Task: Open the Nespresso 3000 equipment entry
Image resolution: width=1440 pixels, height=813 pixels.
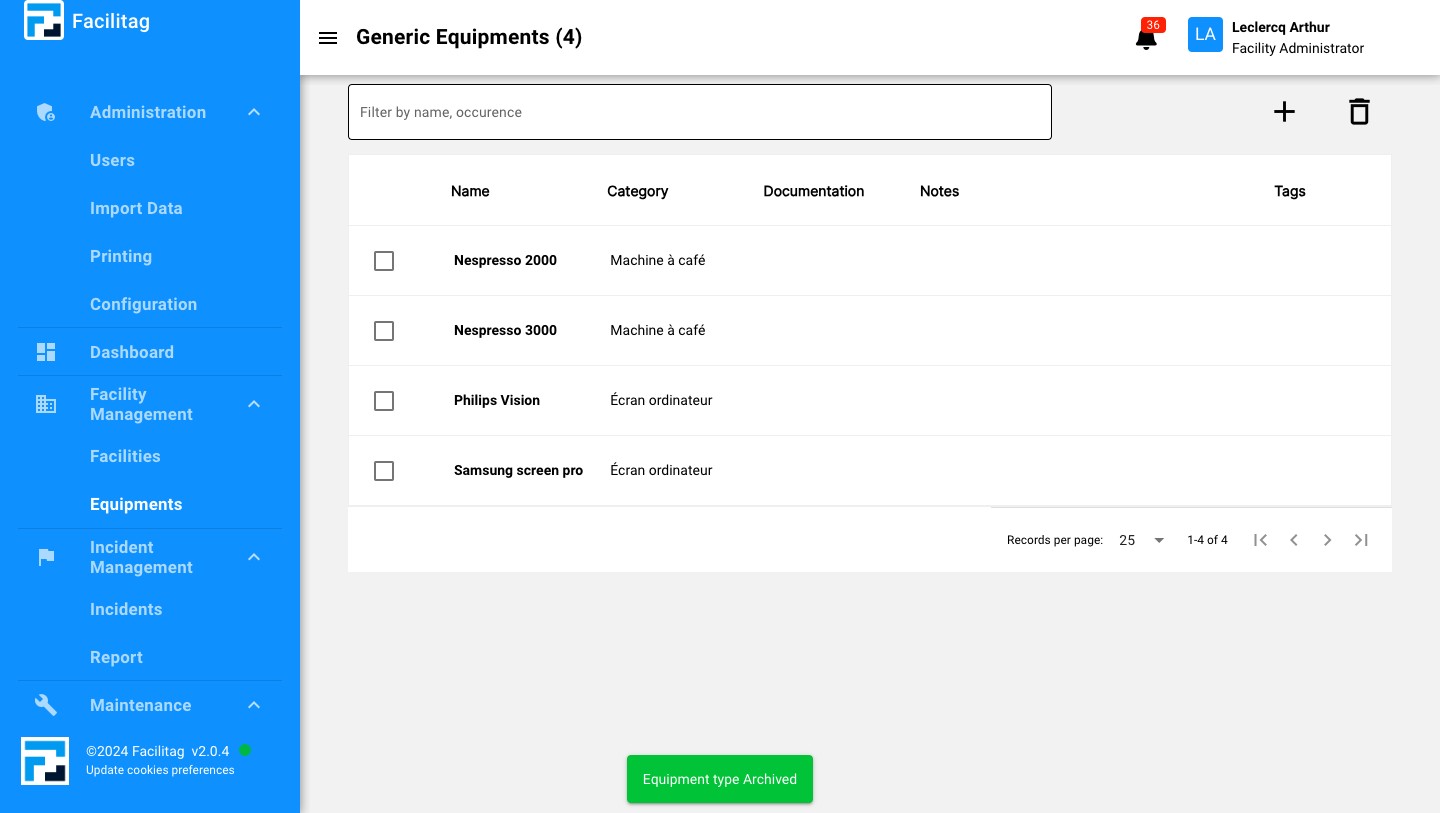Action: click(x=505, y=330)
